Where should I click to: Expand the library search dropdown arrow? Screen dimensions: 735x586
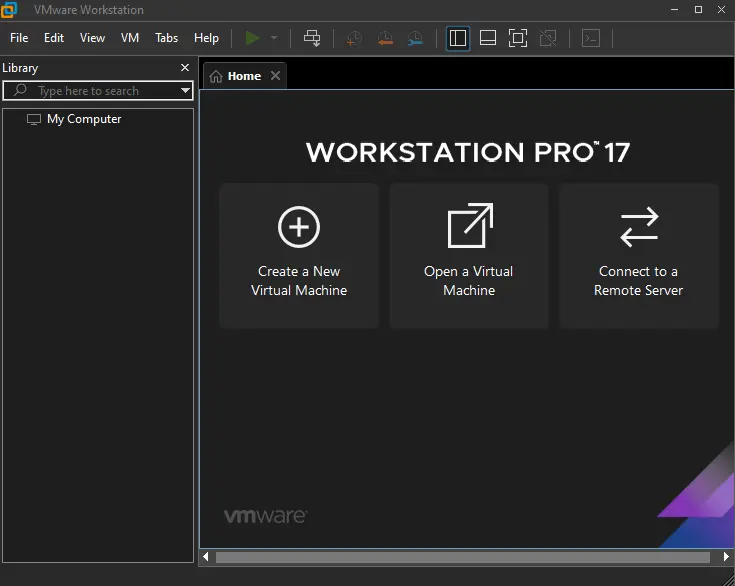tap(186, 90)
